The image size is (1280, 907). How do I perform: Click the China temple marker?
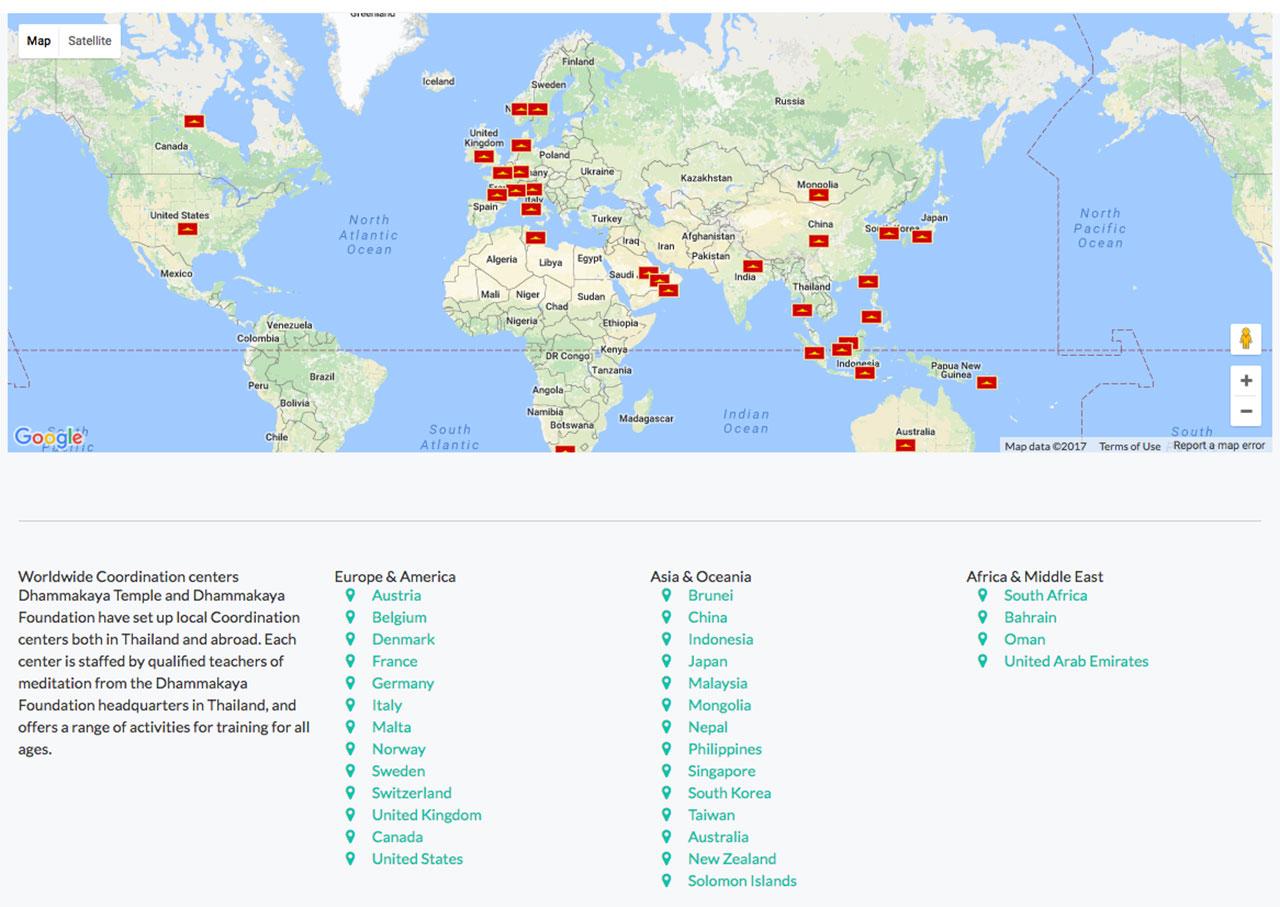819,241
